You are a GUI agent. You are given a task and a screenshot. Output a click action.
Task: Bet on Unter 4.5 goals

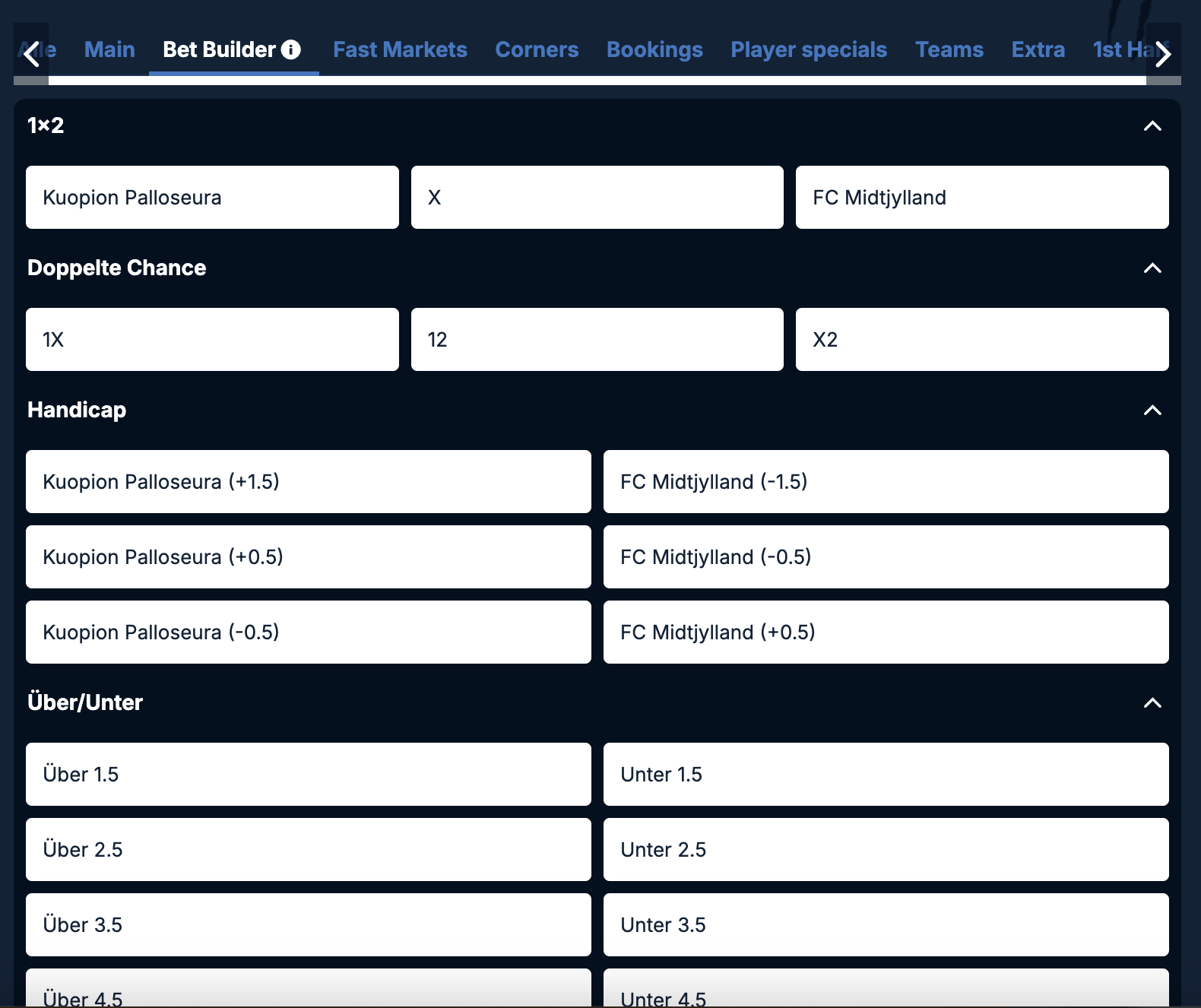pyautogui.click(x=886, y=988)
